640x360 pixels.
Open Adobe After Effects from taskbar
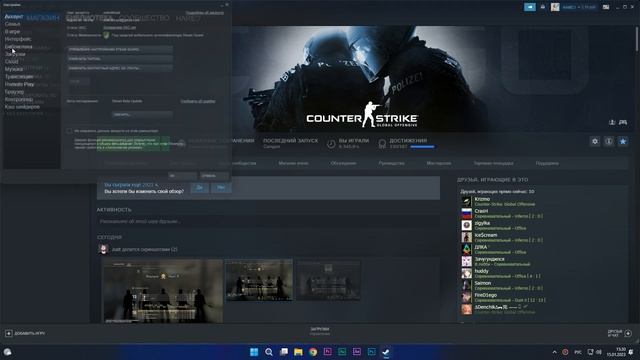tap(357, 351)
